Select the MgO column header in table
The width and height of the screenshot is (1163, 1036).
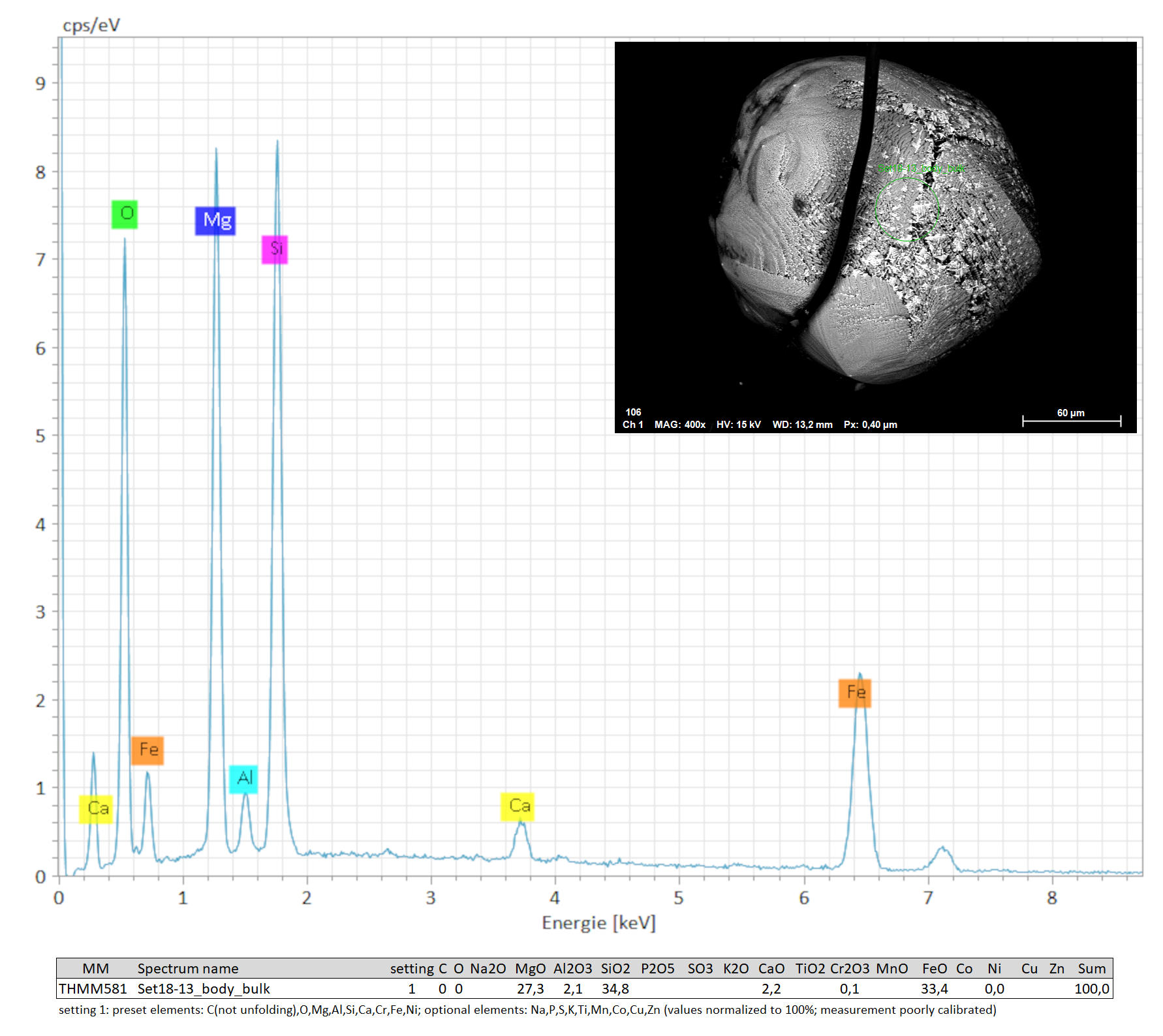click(x=530, y=969)
